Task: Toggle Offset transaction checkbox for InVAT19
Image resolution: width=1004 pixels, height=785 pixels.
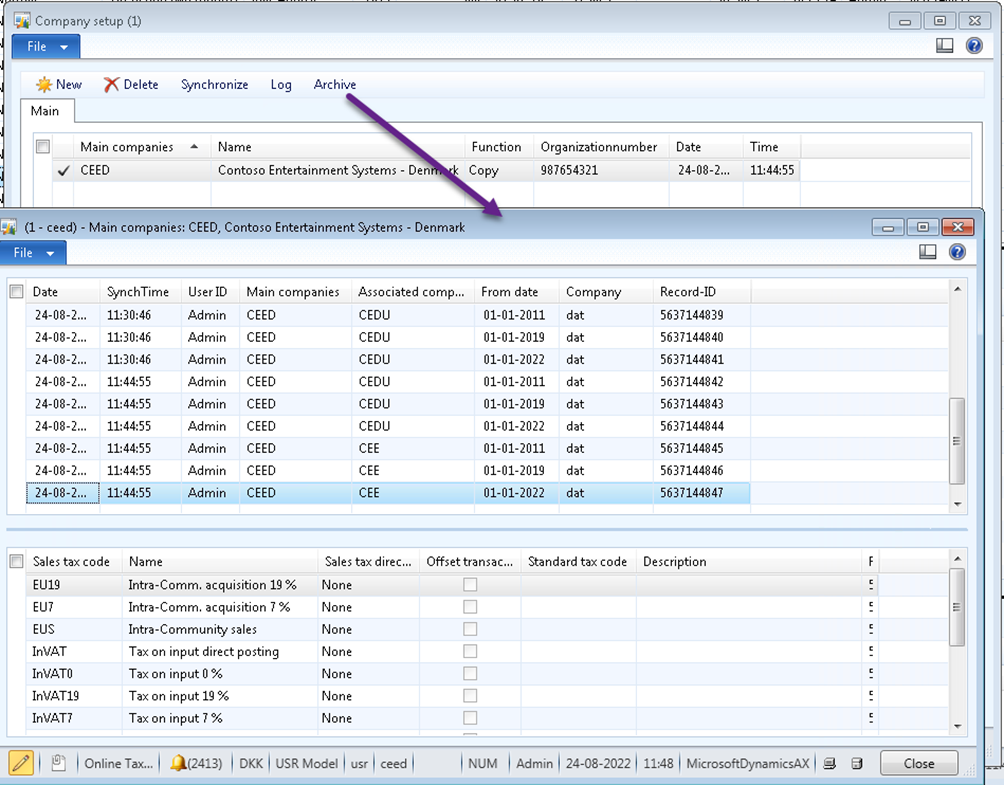Action: pos(470,696)
